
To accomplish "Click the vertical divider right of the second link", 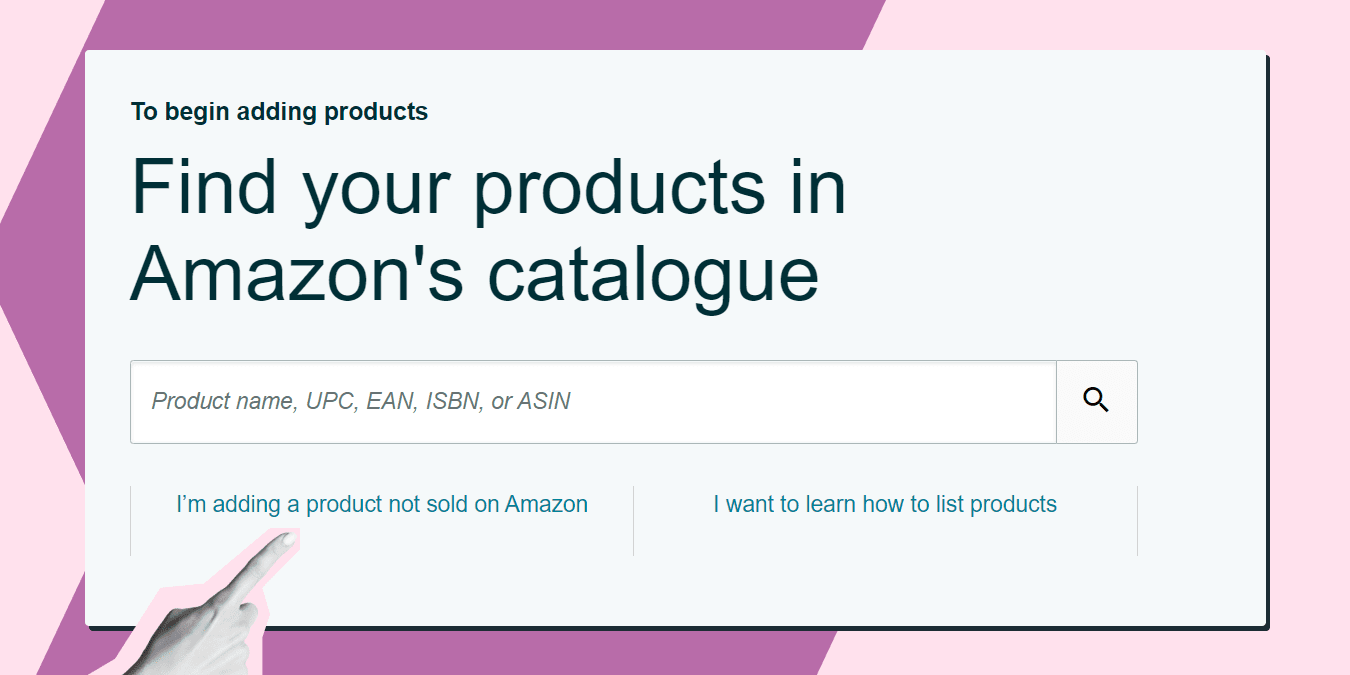I will coord(1137,520).
